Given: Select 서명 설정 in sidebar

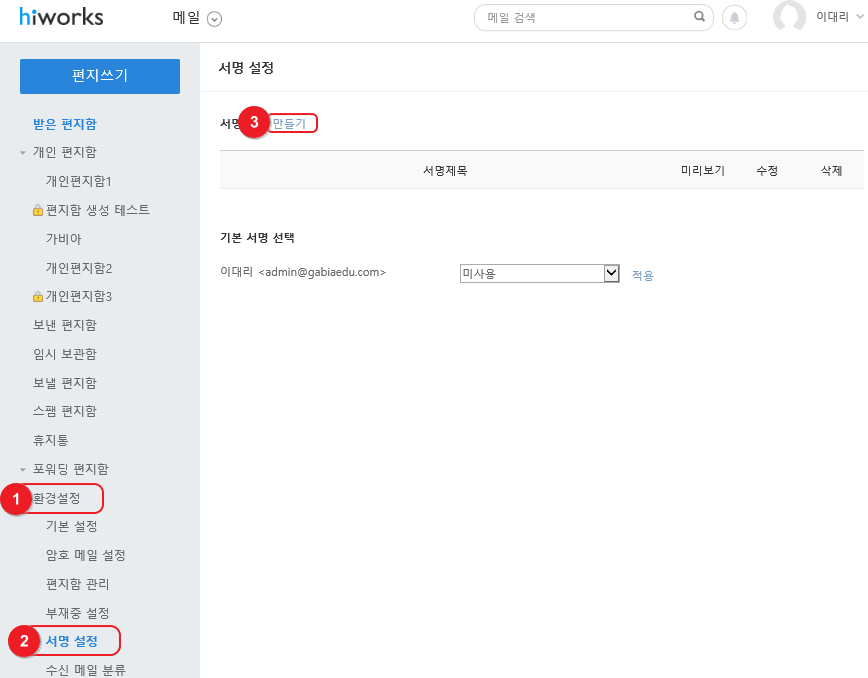Looking at the screenshot, I should (x=71, y=641).
